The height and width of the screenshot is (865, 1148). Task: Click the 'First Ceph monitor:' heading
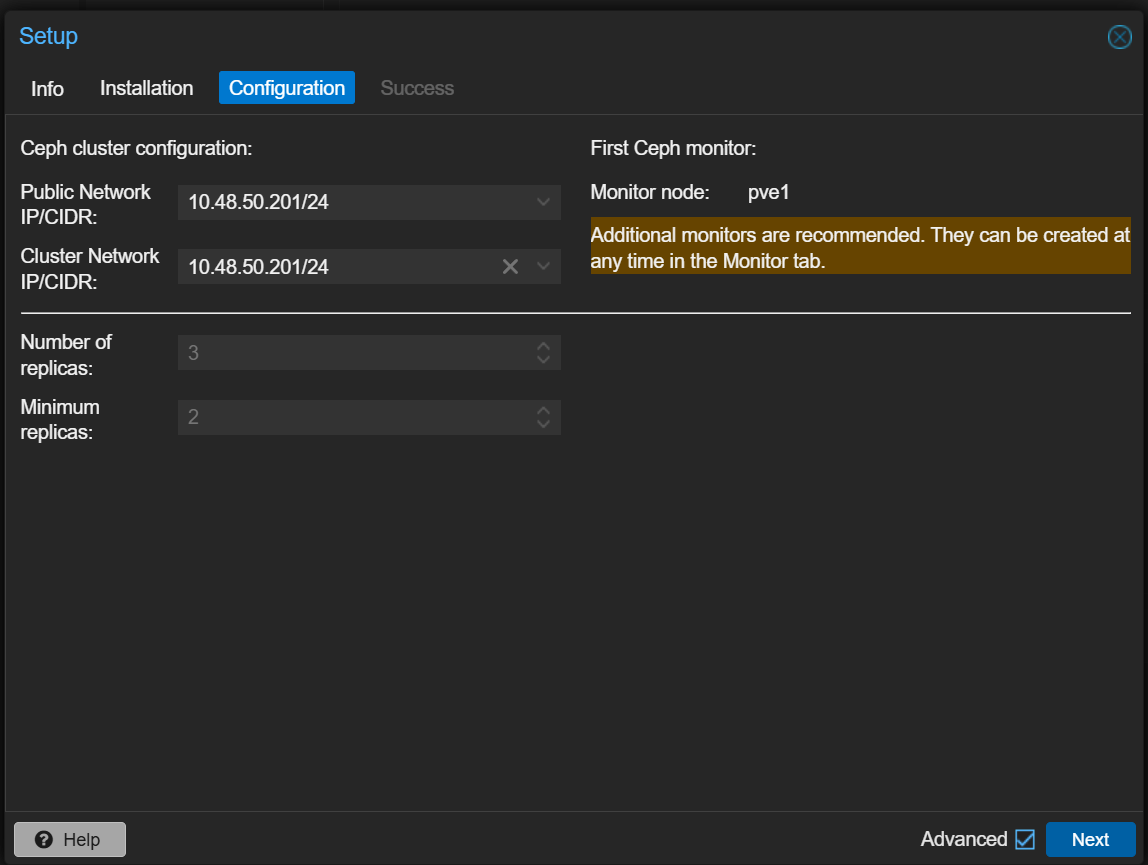coord(674,148)
